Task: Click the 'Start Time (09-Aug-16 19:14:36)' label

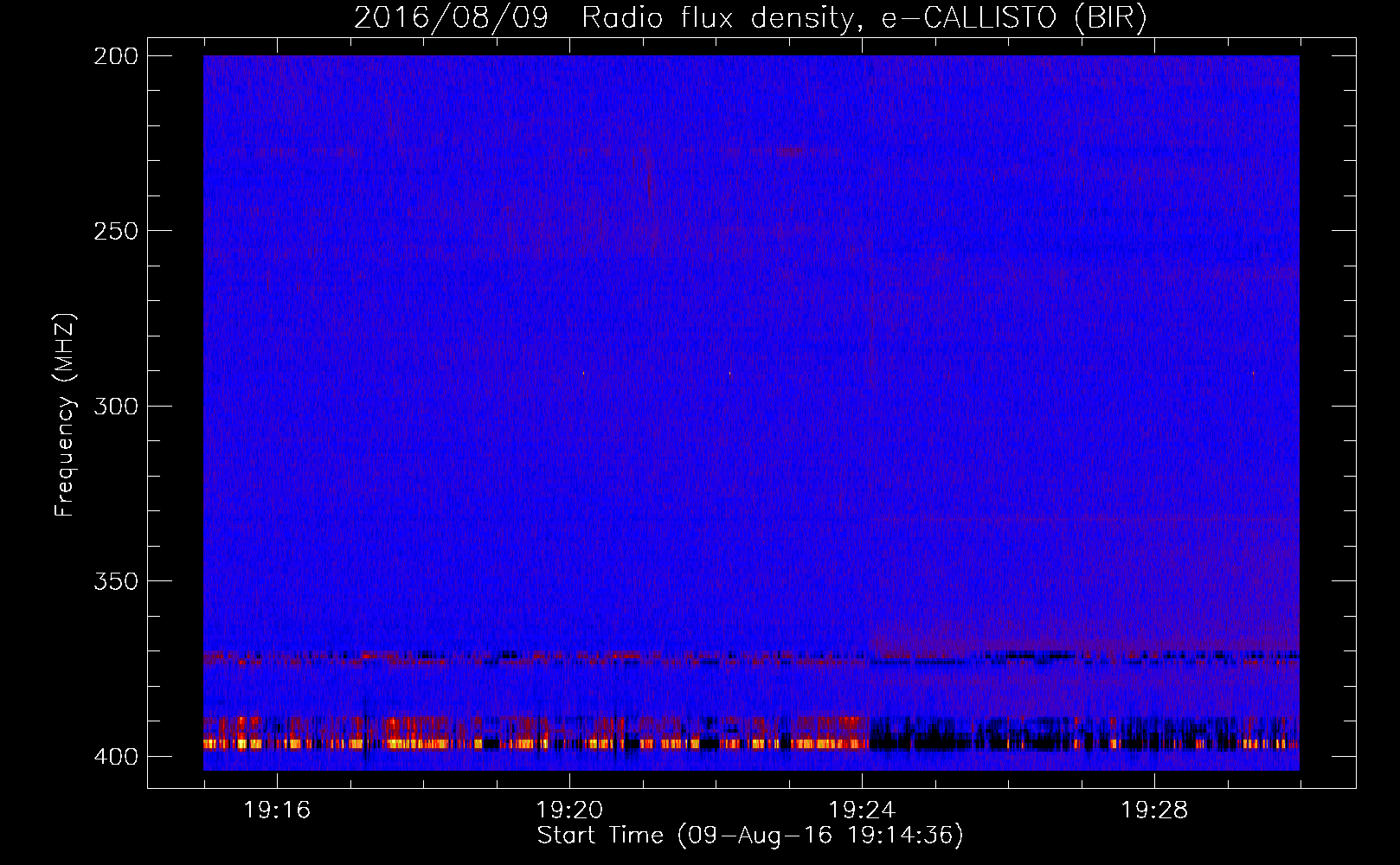Action: click(750, 836)
